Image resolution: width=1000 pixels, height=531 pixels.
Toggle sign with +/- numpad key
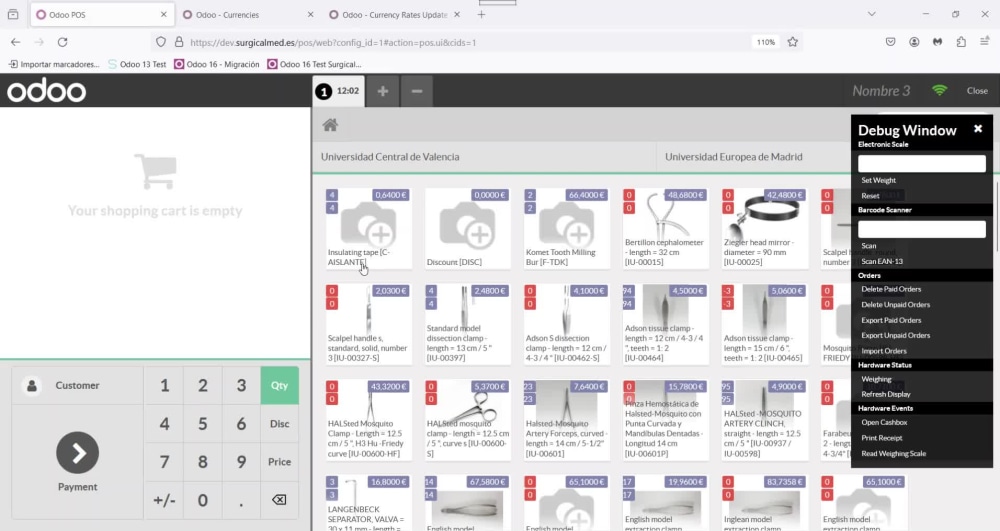pos(165,500)
